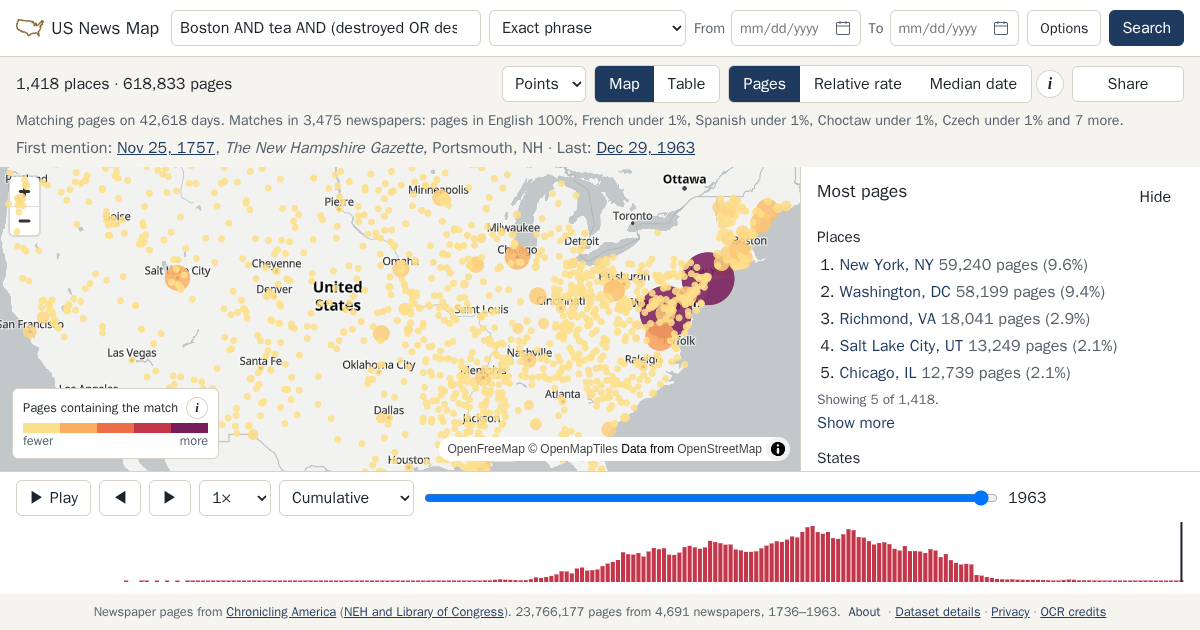Click the US News Map title text
This screenshot has width=1200, height=630.
[x=105, y=28]
